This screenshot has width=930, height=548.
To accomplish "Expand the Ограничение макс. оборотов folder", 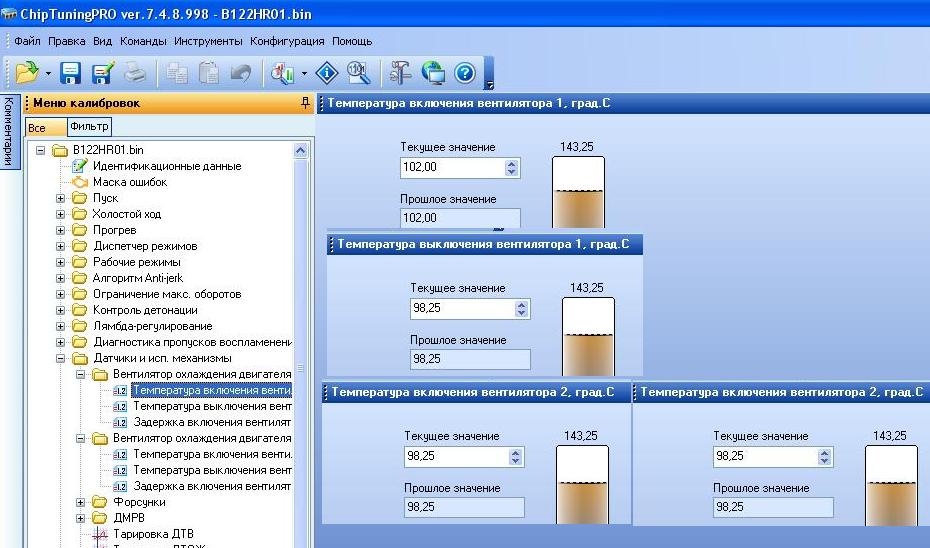I will click(x=60, y=294).
